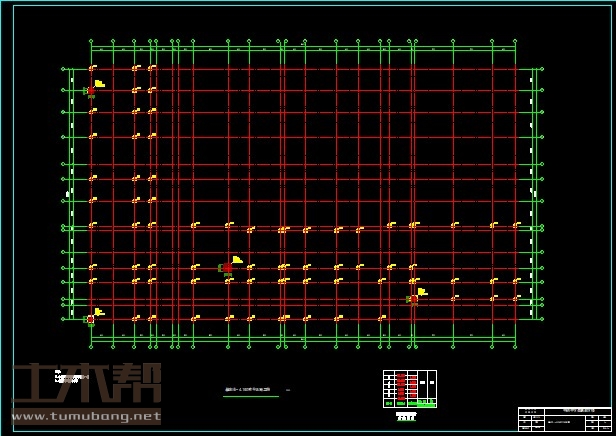Image resolution: width=616 pixels, height=436 pixels.
Task: Select the red column marker near top-left corner
Action: [x=91, y=91]
